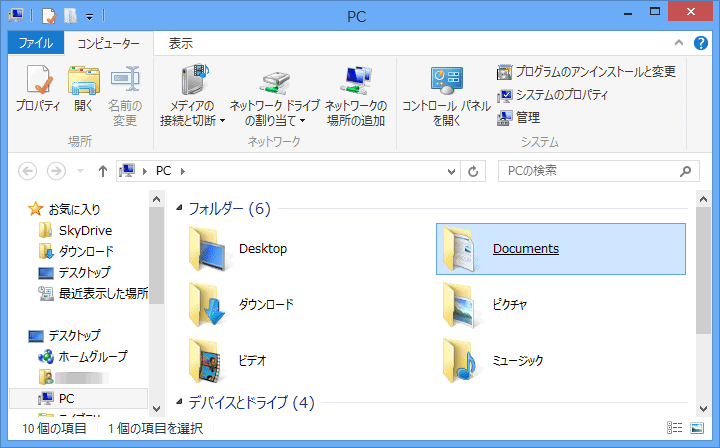Select PC in the navigation tree
This screenshot has height=448, width=720.
click(79, 398)
